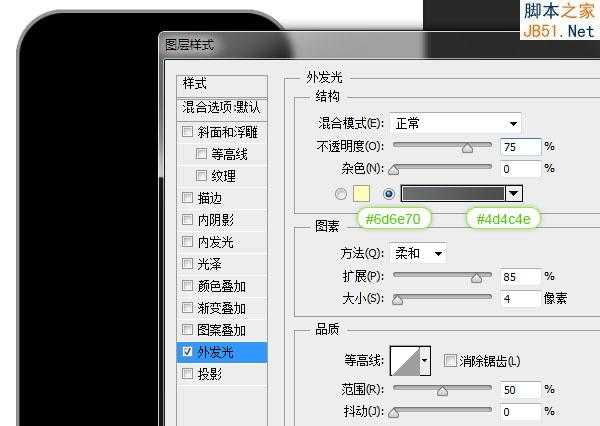Click the light yellow glow color swatch

[x=362, y=193]
